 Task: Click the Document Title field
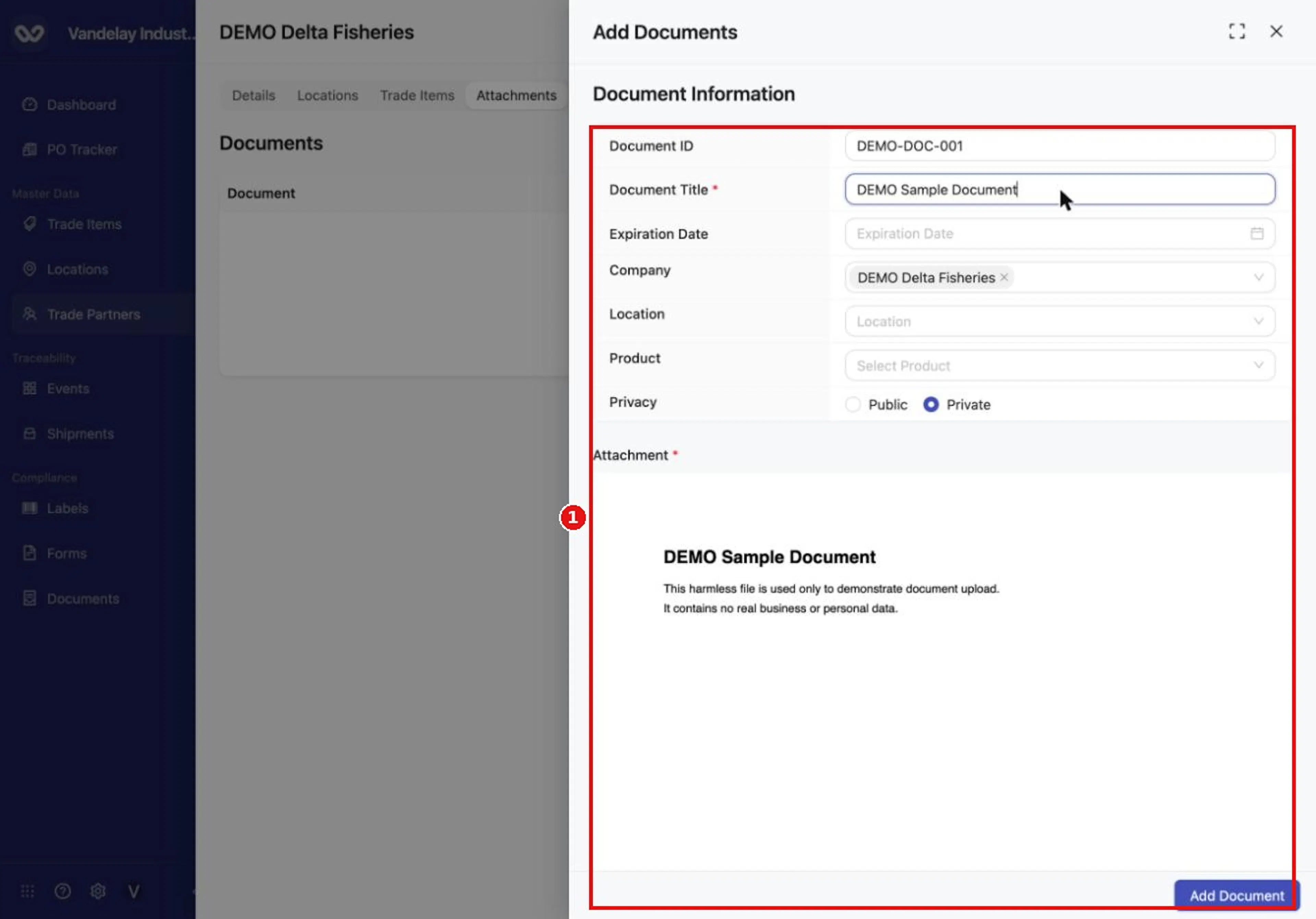(x=1060, y=189)
